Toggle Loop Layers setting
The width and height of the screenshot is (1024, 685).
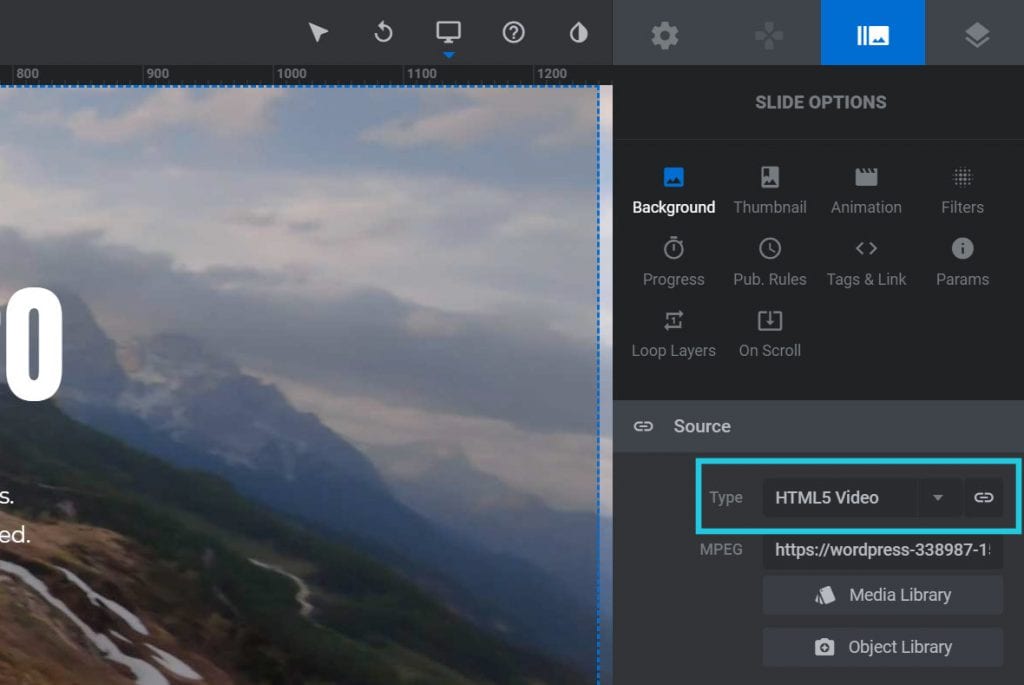[673, 334]
